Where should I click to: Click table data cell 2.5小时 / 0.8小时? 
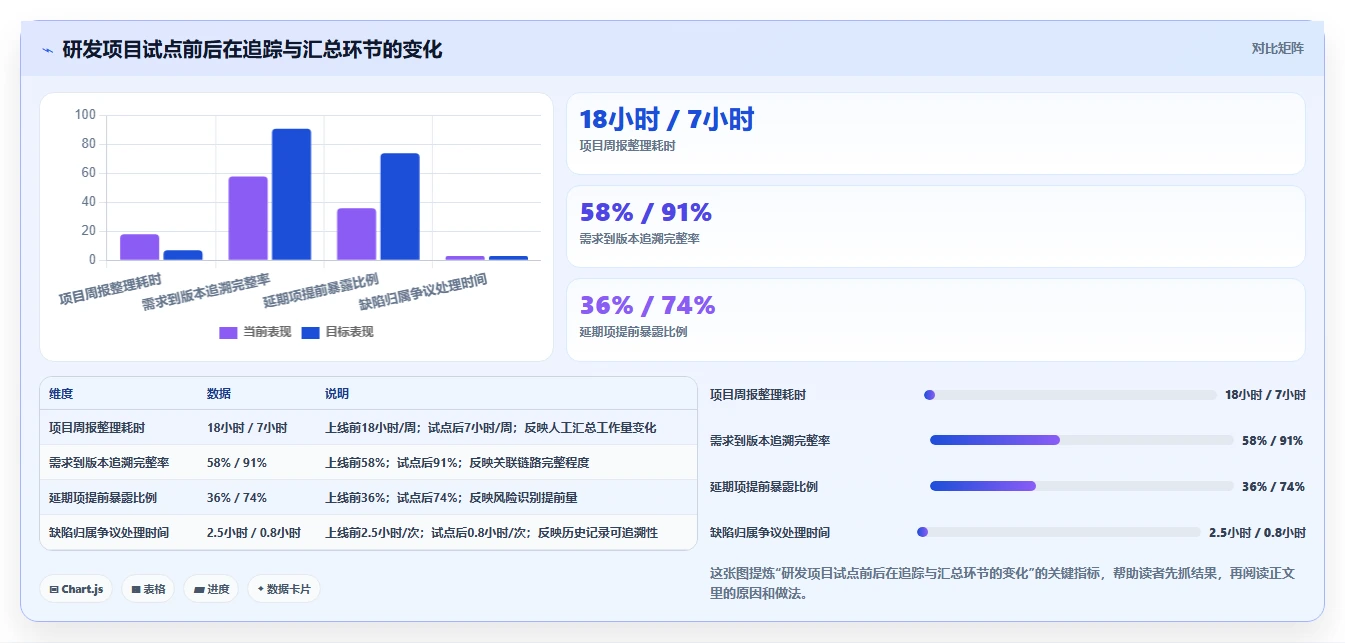254,532
